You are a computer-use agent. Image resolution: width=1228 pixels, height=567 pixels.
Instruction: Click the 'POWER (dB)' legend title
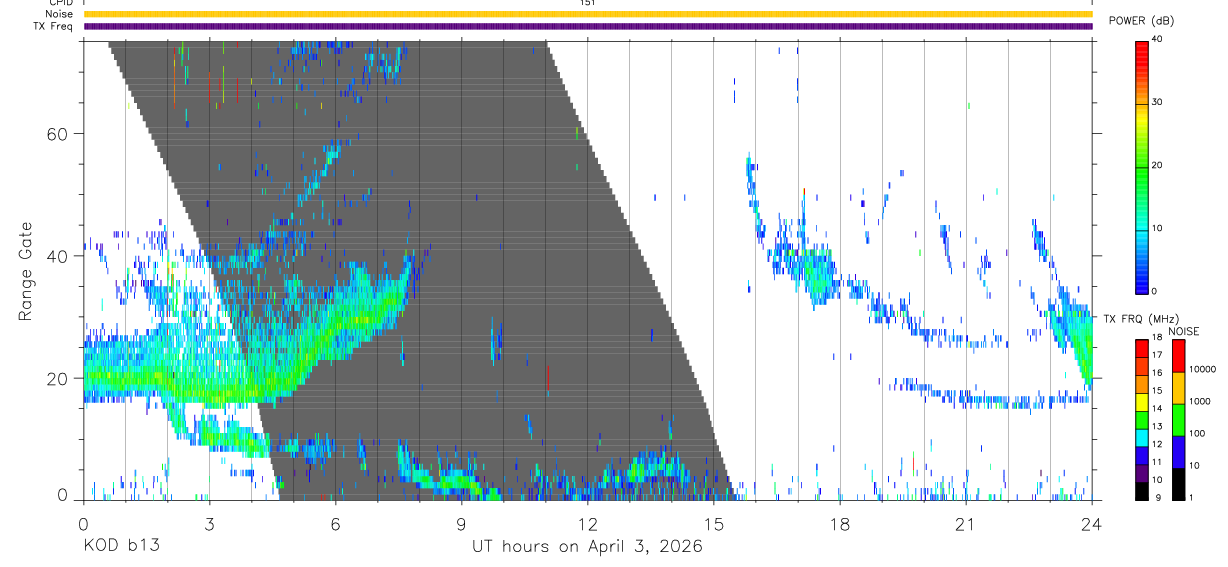(1141, 21)
